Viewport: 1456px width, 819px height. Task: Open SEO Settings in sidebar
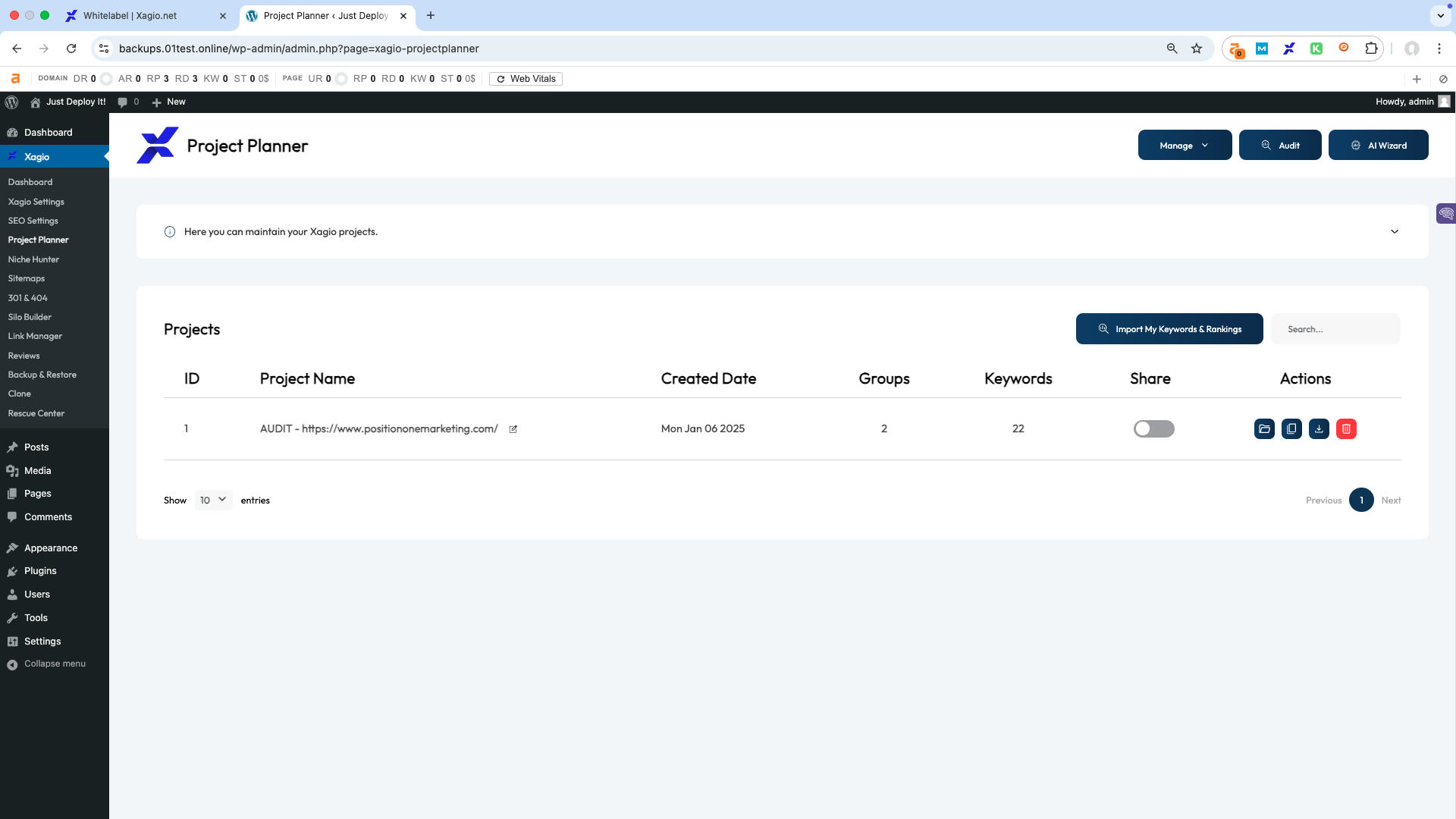pyautogui.click(x=33, y=221)
